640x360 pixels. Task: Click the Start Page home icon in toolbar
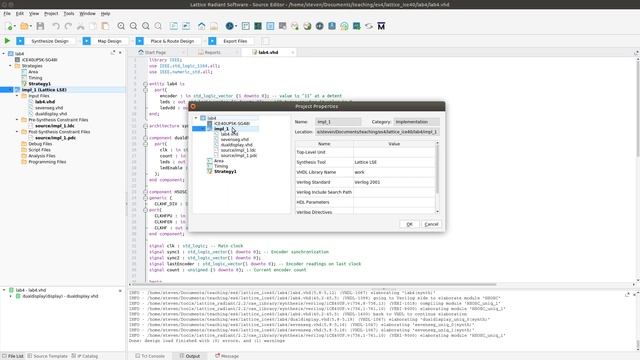point(202,26)
